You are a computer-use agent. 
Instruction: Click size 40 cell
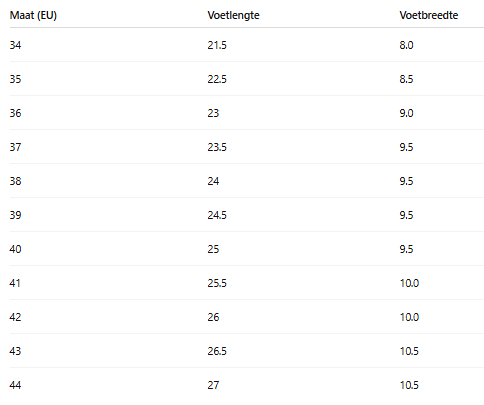point(15,249)
